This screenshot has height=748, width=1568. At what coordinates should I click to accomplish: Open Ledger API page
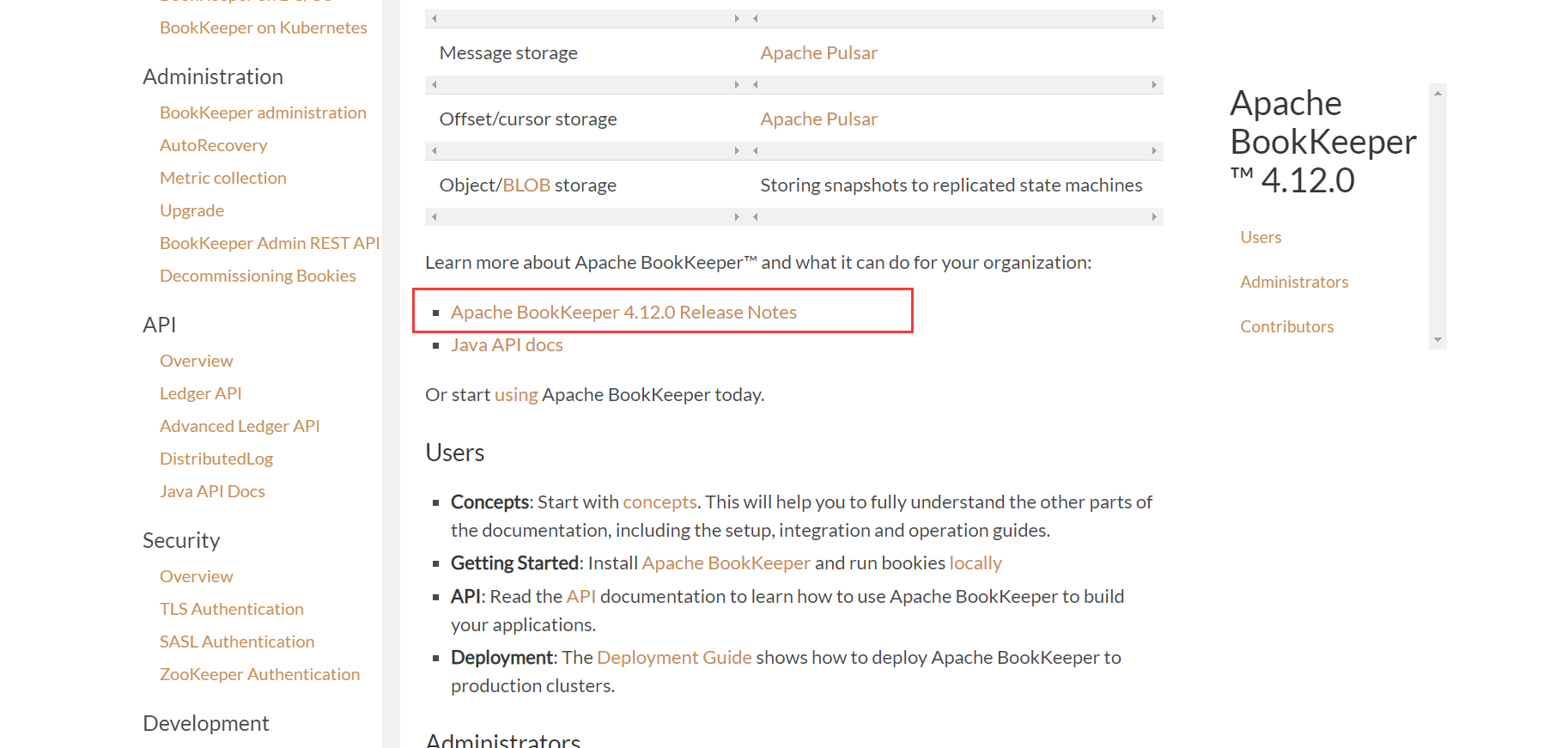point(200,393)
